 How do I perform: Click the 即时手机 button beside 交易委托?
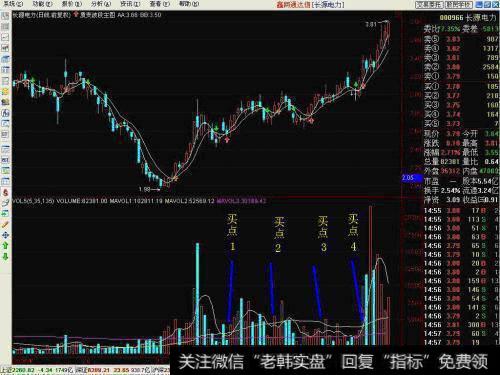pyautogui.click(x=458, y=4)
